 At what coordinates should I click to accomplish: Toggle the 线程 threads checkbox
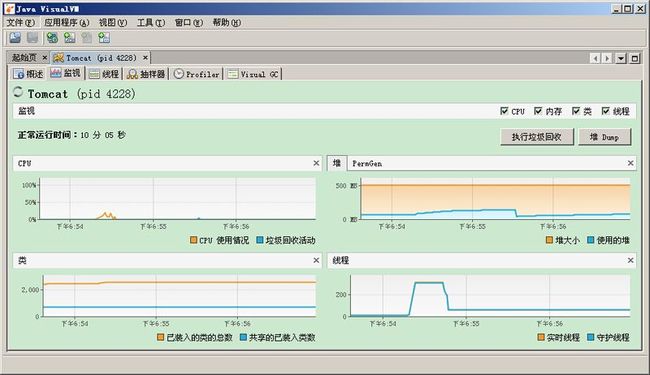606,111
